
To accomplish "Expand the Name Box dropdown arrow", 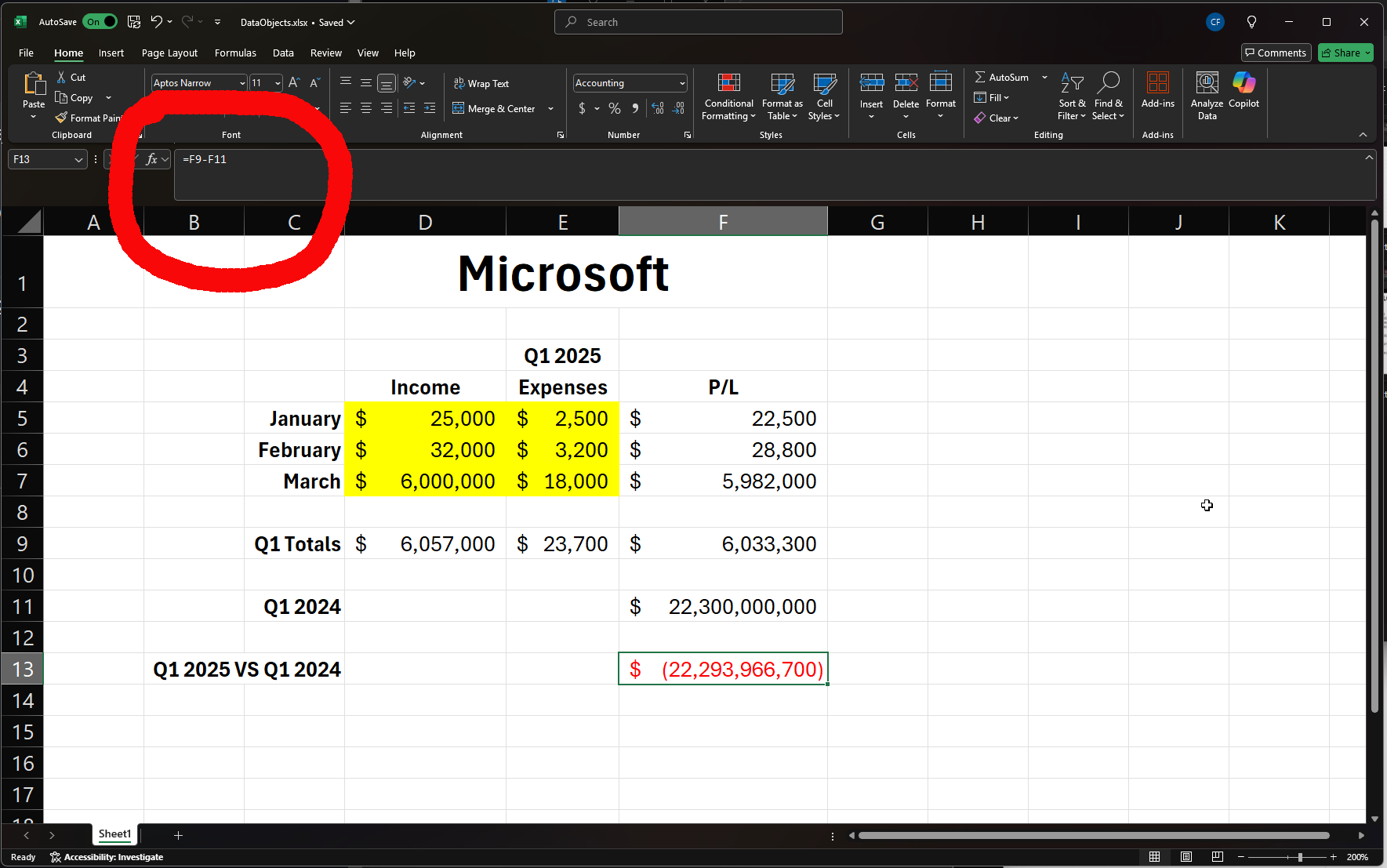I will pyautogui.click(x=78, y=159).
